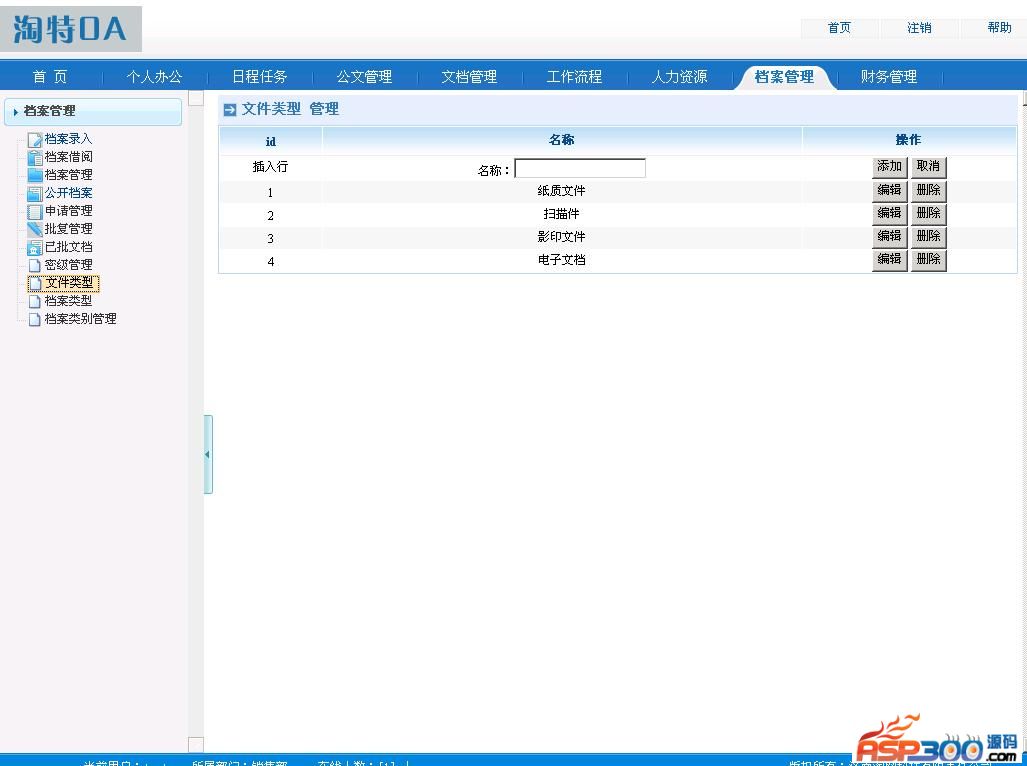This screenshot has height=766, width=1027.
Task: Open 批复管理 in the sidebar tree
Action: click(68, 229)
